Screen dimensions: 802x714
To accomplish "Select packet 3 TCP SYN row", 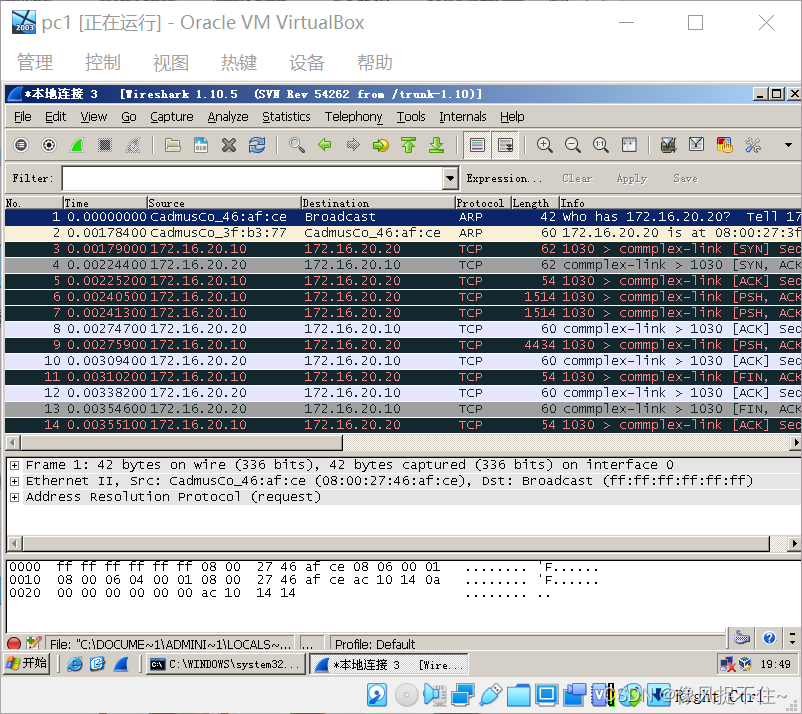I will coord(403,249).
